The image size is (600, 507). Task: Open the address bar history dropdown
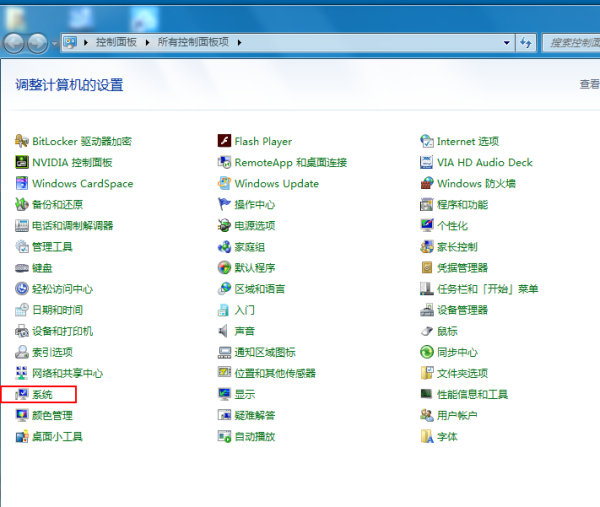tap(507, 42)
